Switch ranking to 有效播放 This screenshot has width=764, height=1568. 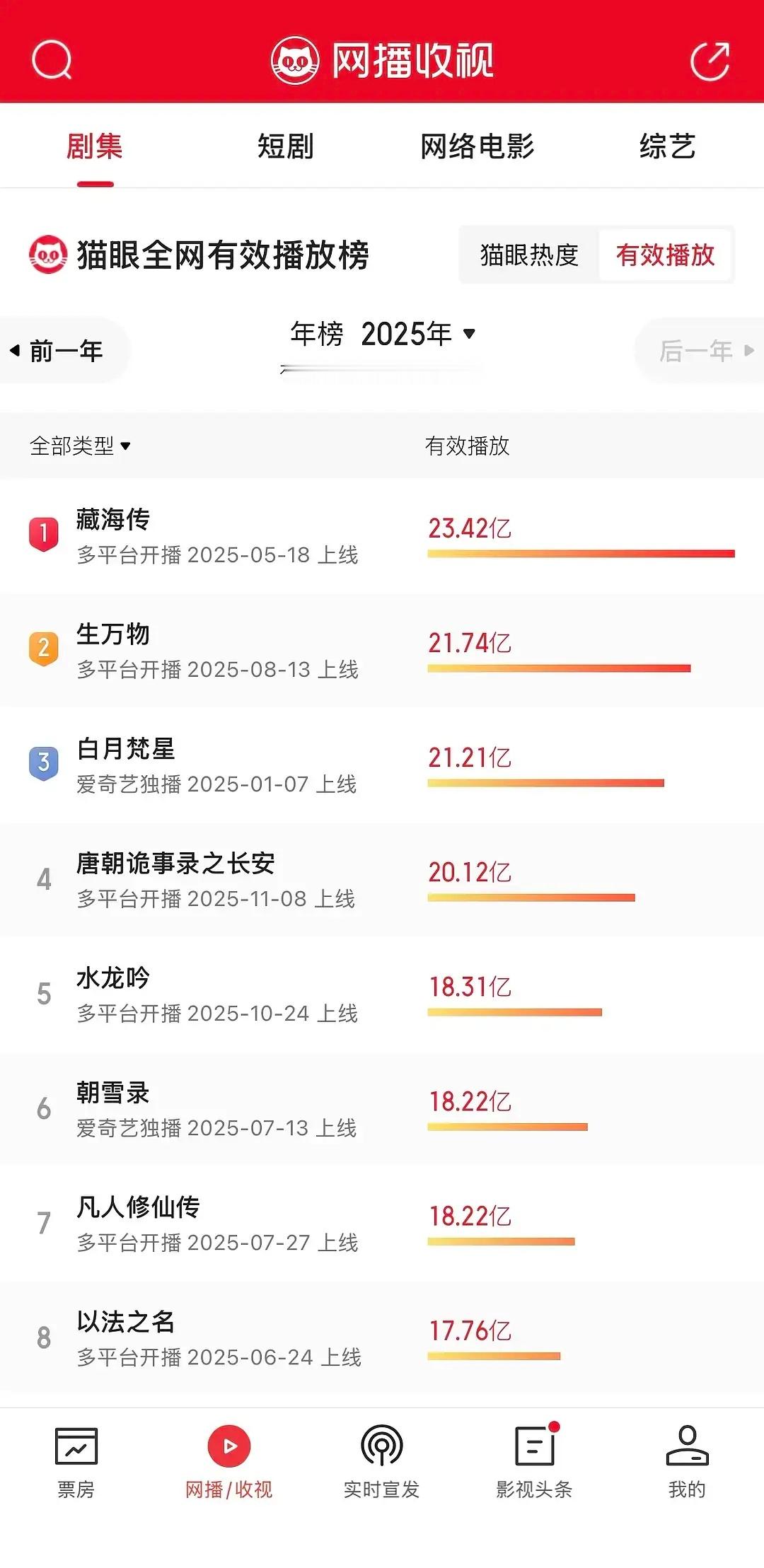pyautogui.click(x=665, y=255)
